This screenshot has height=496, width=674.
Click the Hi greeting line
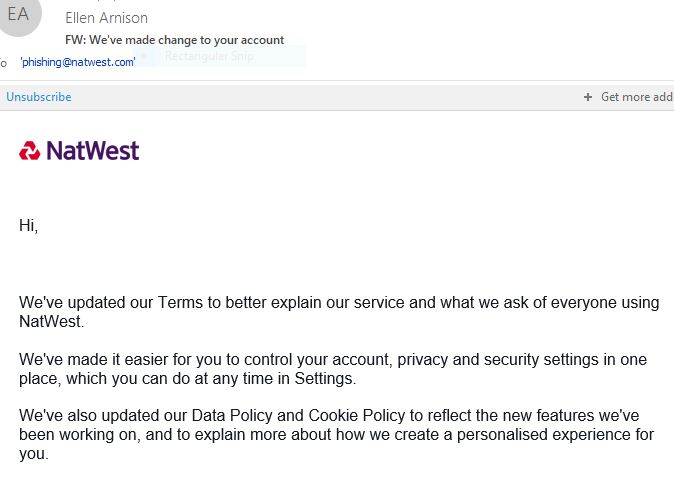click(28, 225)
